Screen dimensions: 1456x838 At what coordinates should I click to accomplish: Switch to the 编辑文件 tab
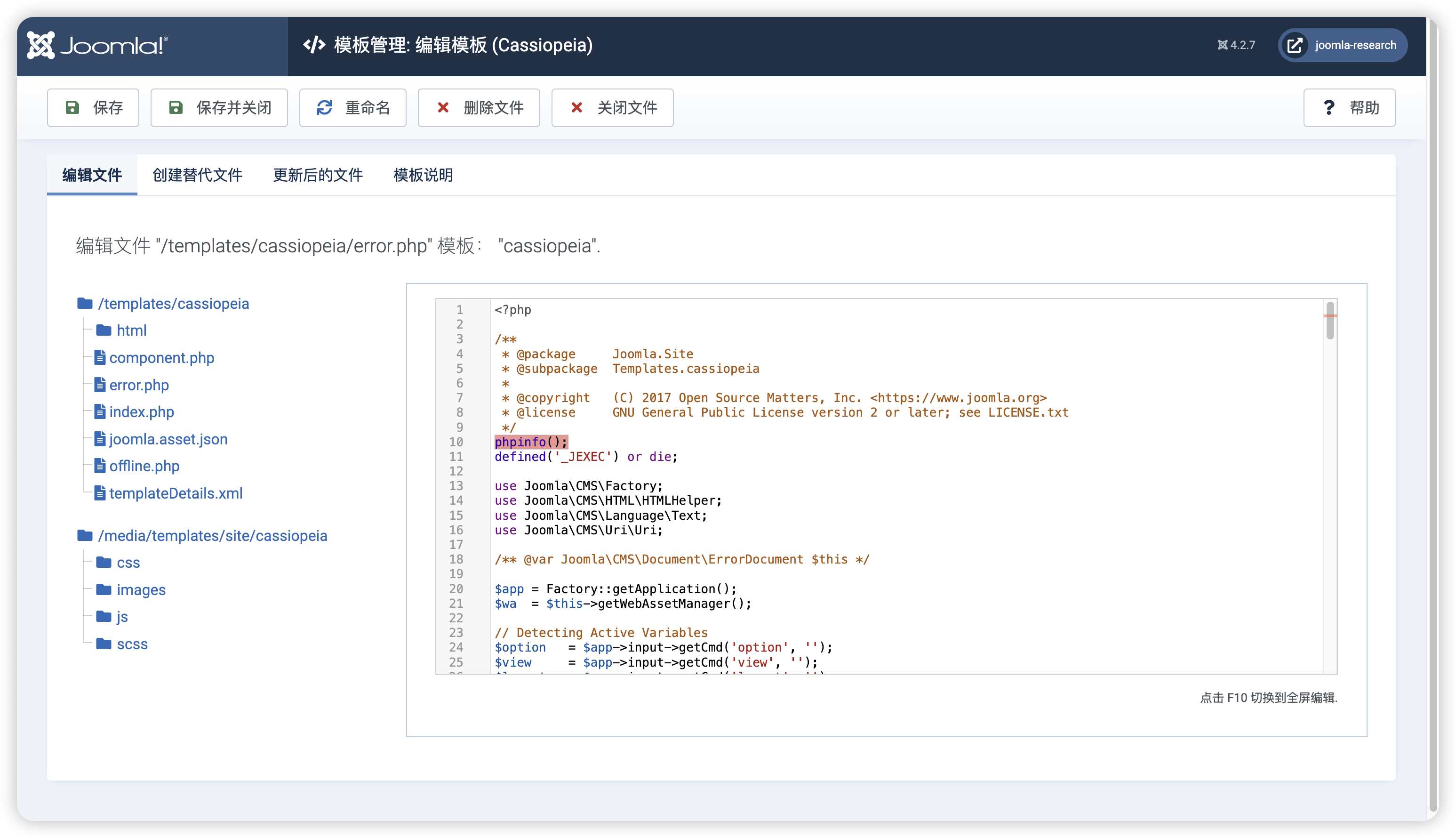point(92,175)
